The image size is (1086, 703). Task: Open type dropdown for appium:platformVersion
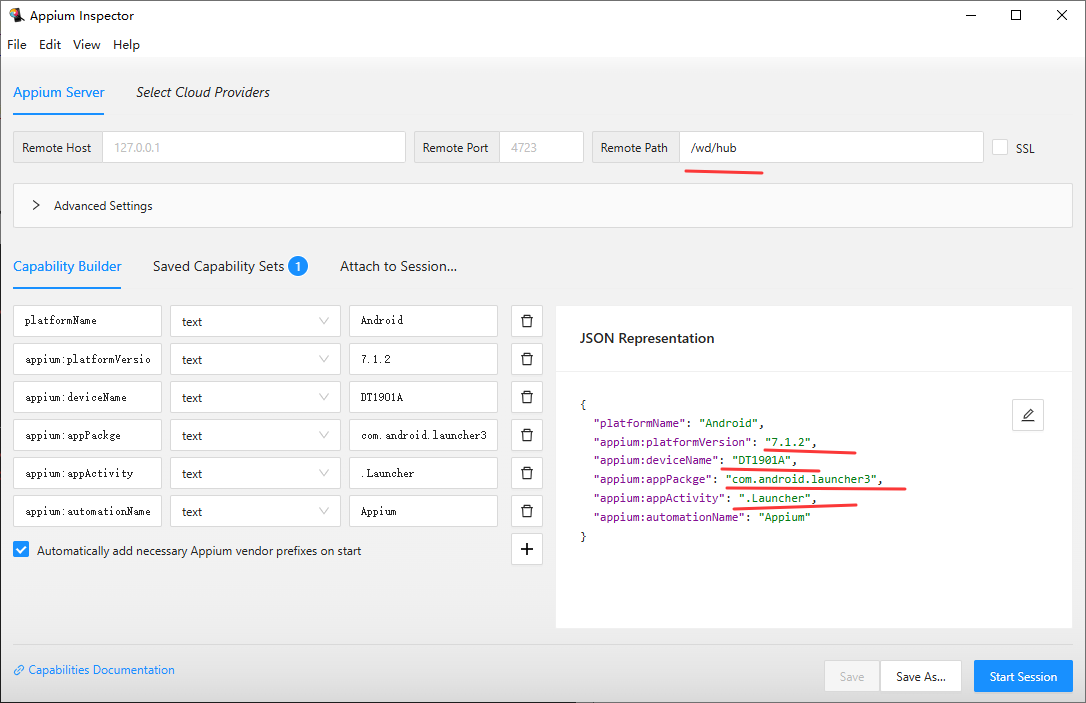255,359
